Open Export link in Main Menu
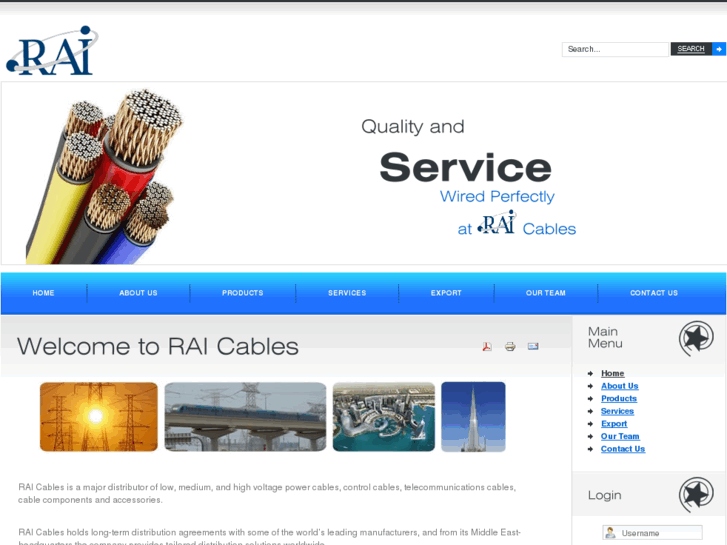Image resolution: width=727 pixels, height=545 pixels. (614, 423)
